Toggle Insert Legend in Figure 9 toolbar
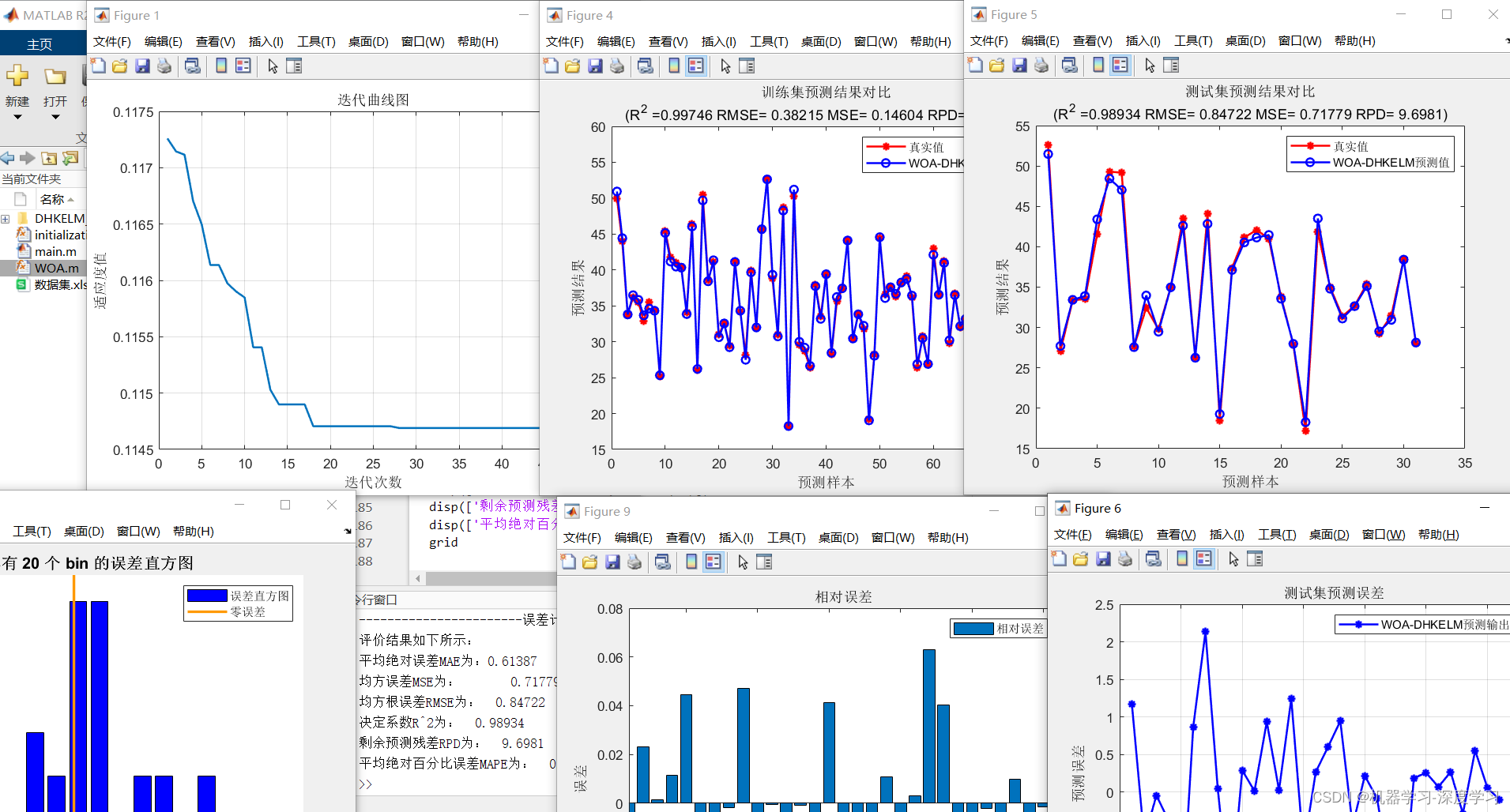 pyautogui.click(x=714, y=561)
